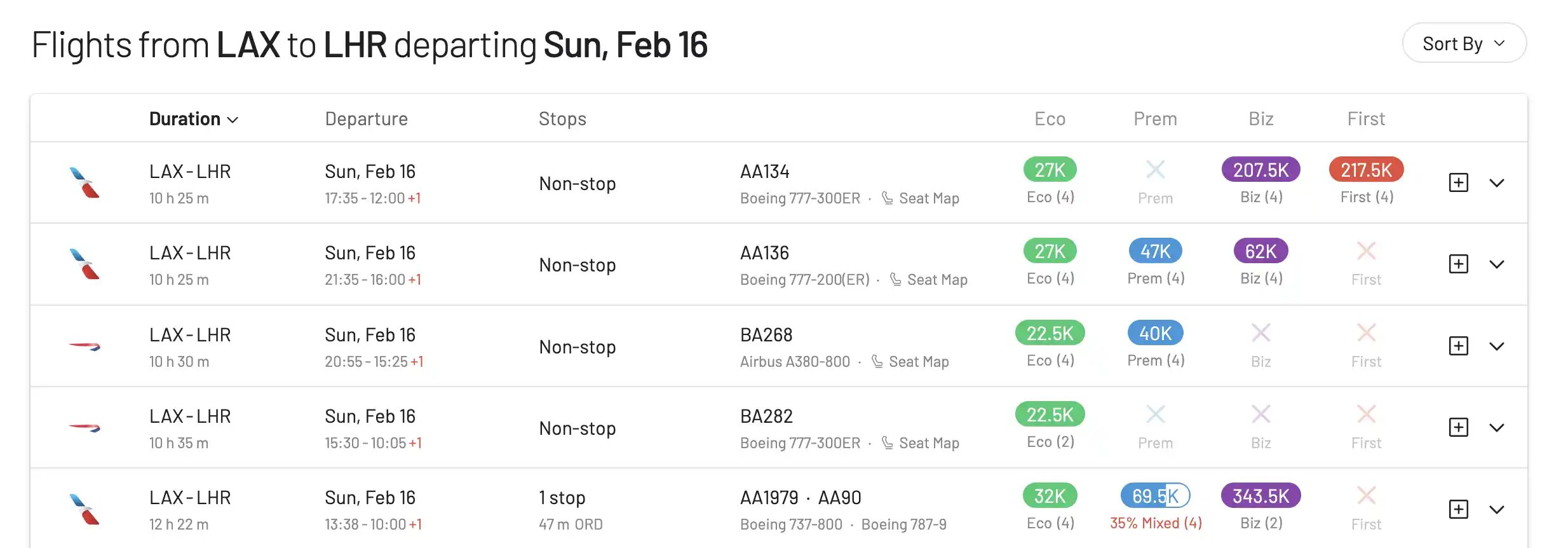Click '17:35 - 12:00 +1' departure time
The height and width of the screenshot is (548, 1568).
tap(373, 198)
